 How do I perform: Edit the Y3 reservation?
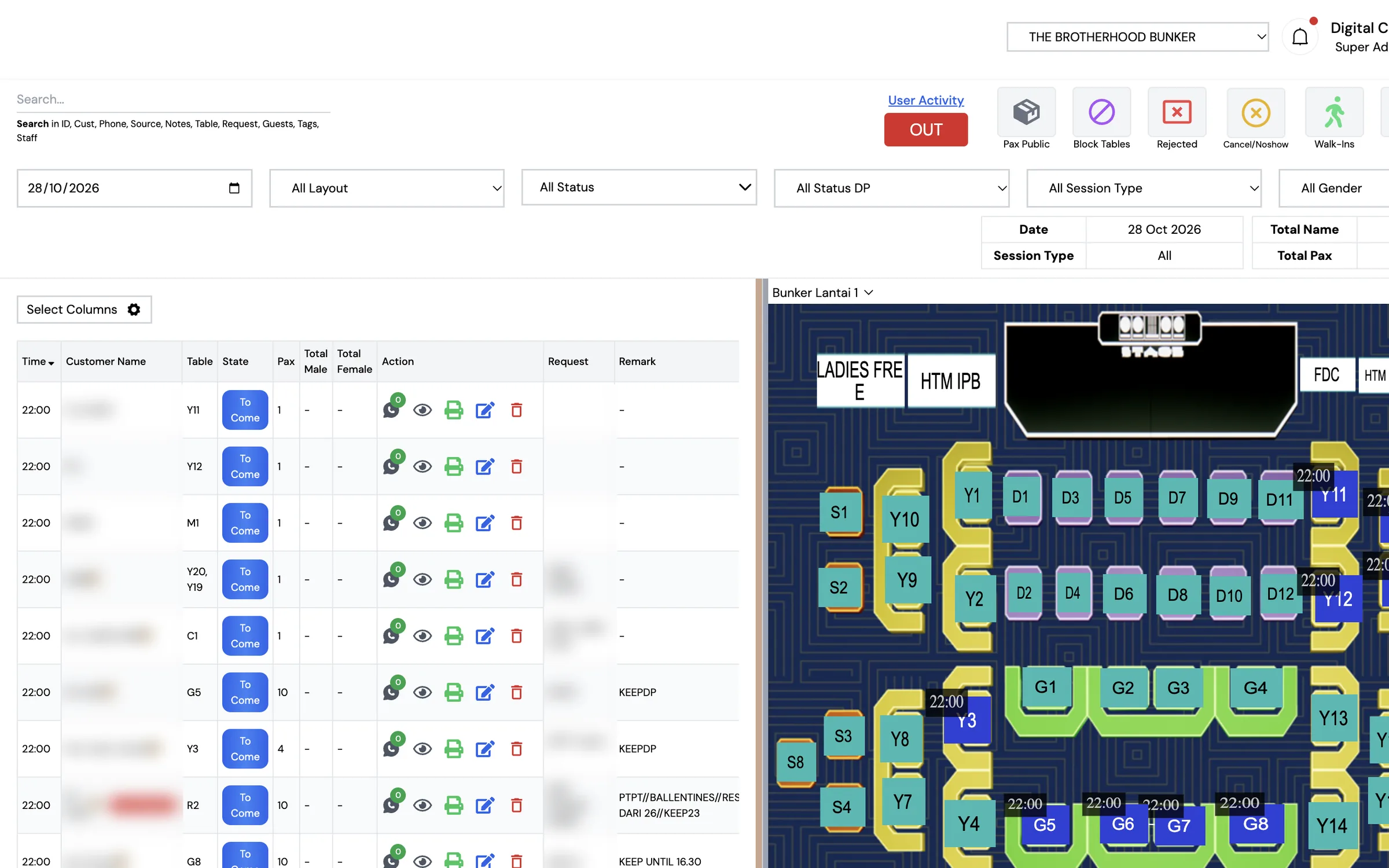(485, 749)
